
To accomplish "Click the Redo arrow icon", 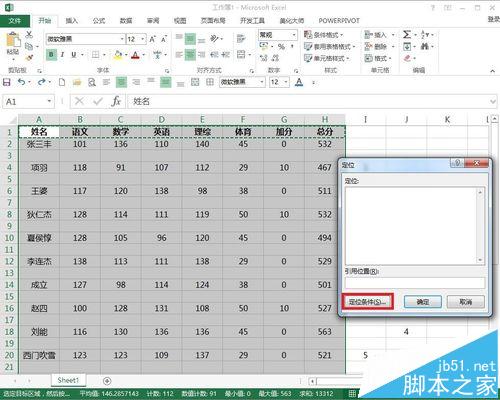I will click(41, 82).
